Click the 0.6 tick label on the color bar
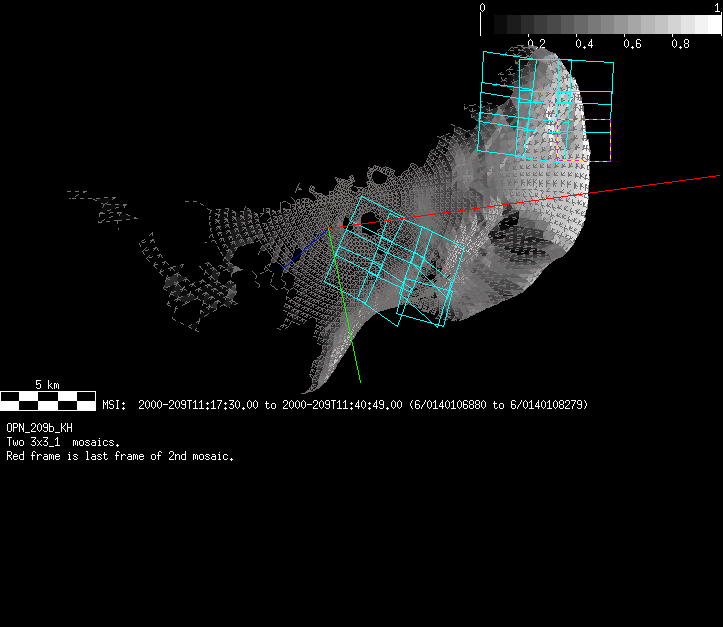 pos(632,44)
